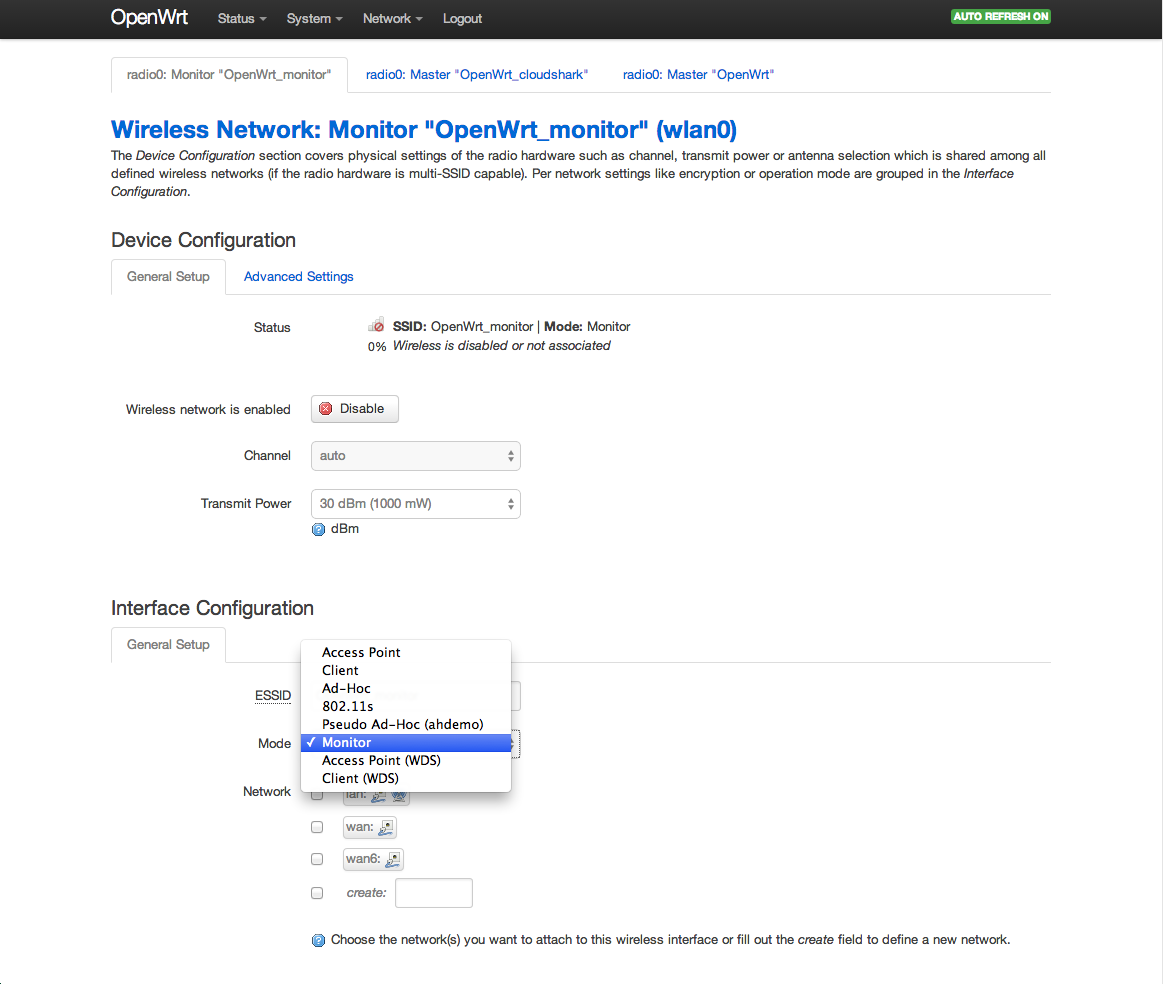Tick the create network checkbox
The width and height of the screenshot is (1163, 984).
point(317,893)
